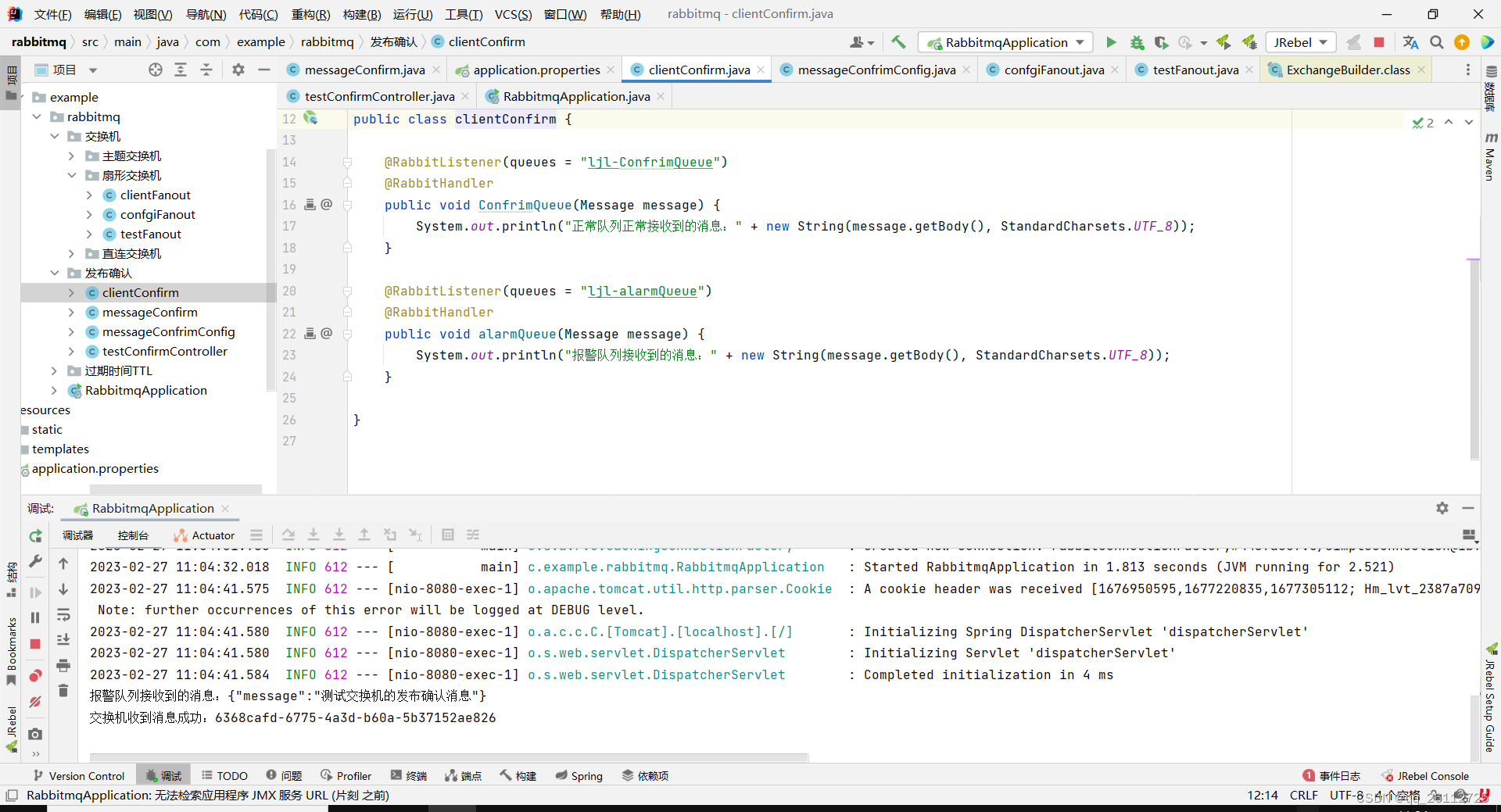Switch to the testConfirmController.java tab

coord(379,96)
